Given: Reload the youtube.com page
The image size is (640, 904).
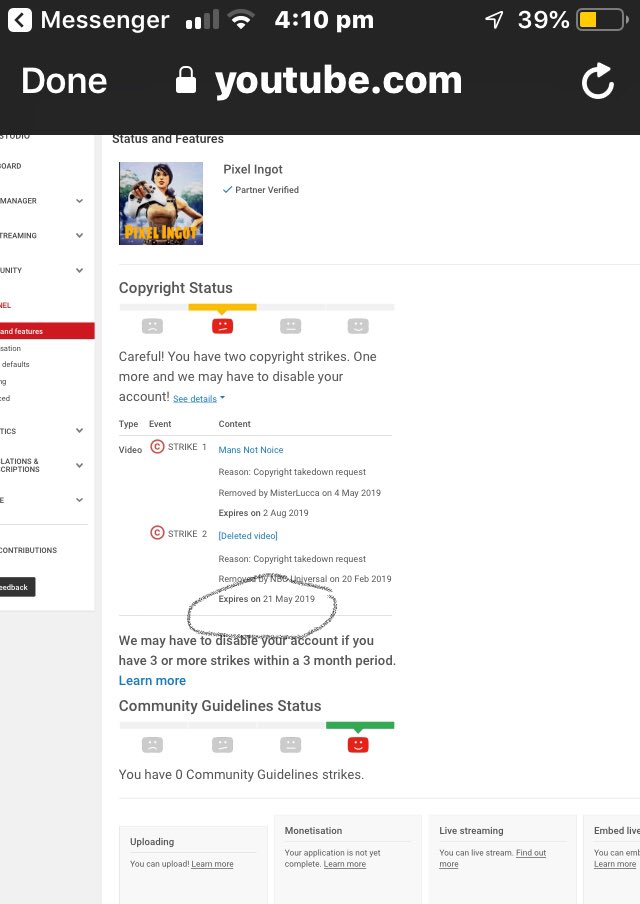Looking at the screenshot, I should 598,81.
